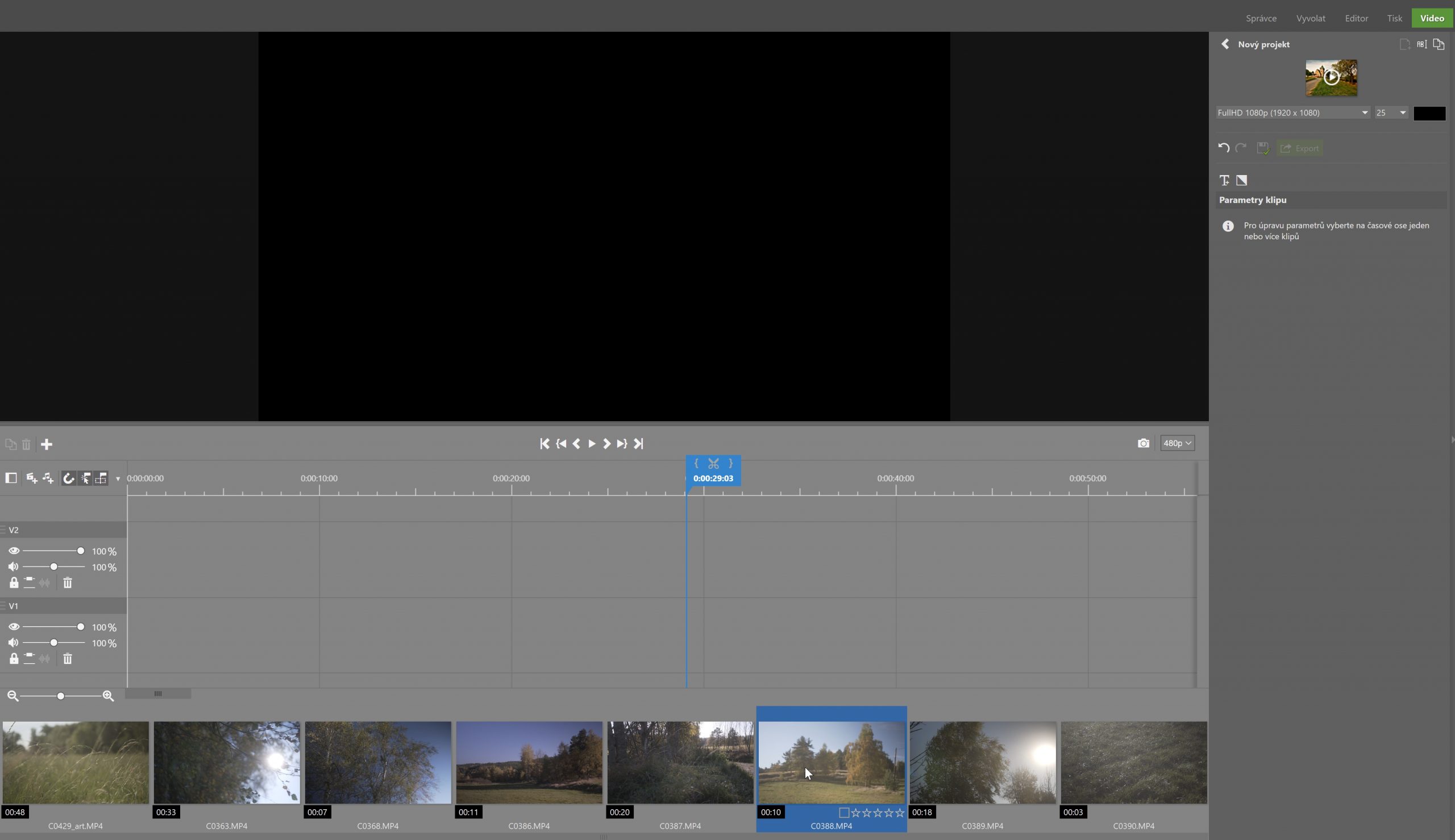The height and width of the screenshot is (840, 1455).
Task: Rename the project with the AB icon
Action: coord(1421,44)
